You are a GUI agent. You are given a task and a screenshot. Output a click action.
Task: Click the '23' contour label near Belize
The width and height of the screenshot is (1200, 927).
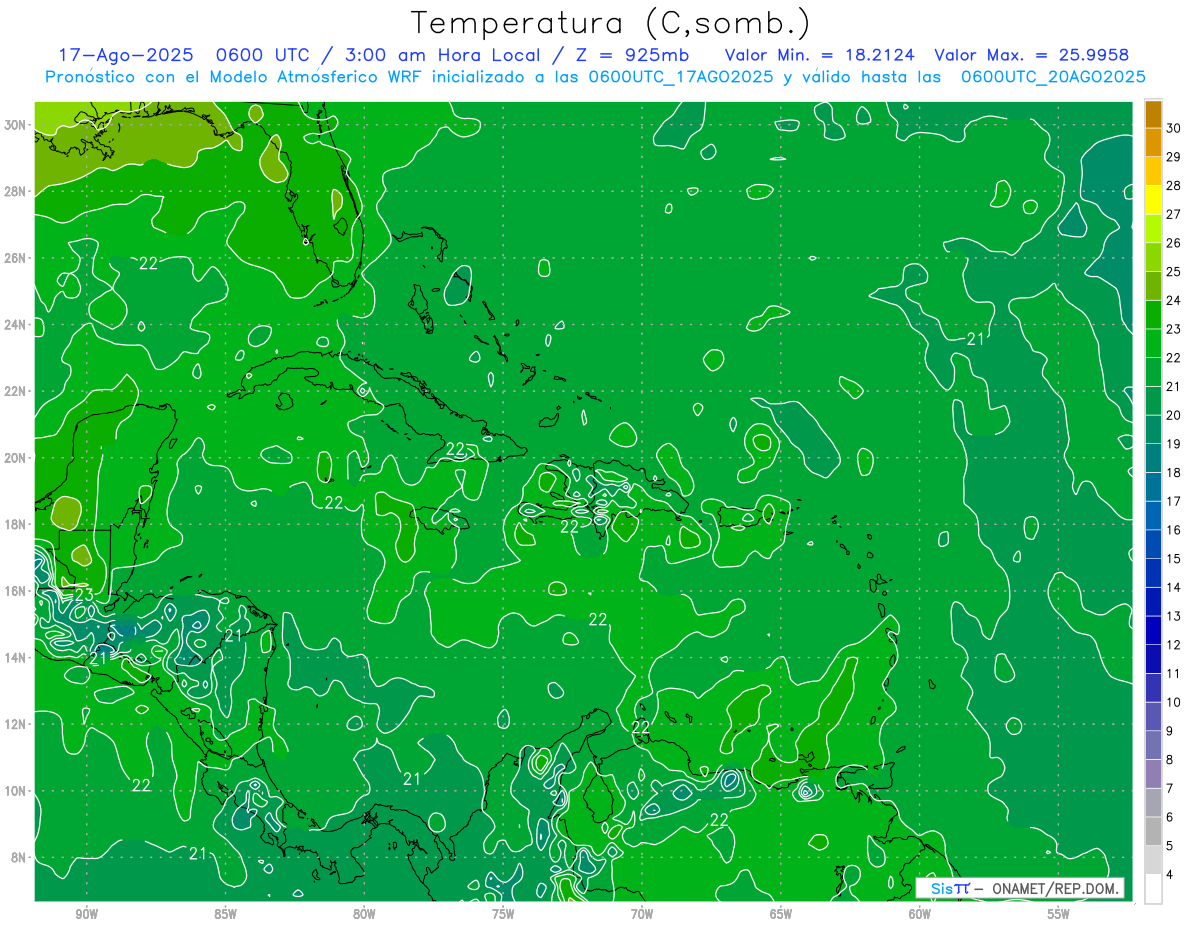[x=84, y=596]
